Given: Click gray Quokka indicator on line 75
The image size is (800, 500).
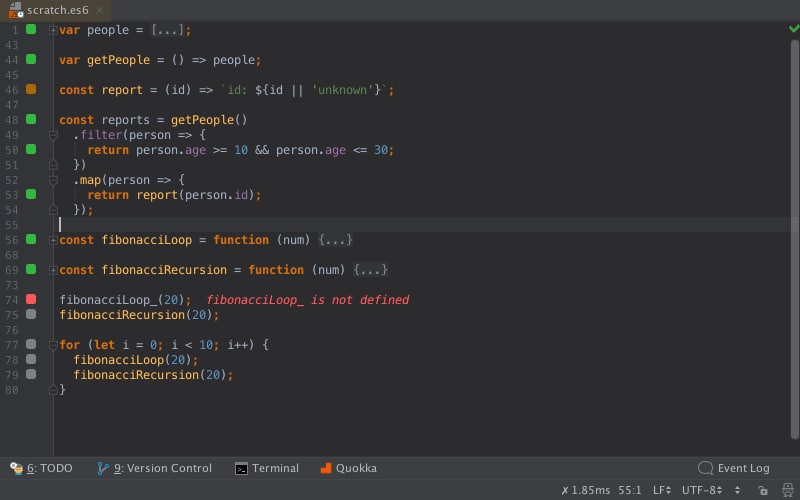Looking at the screenshot, I should point(31,314).
